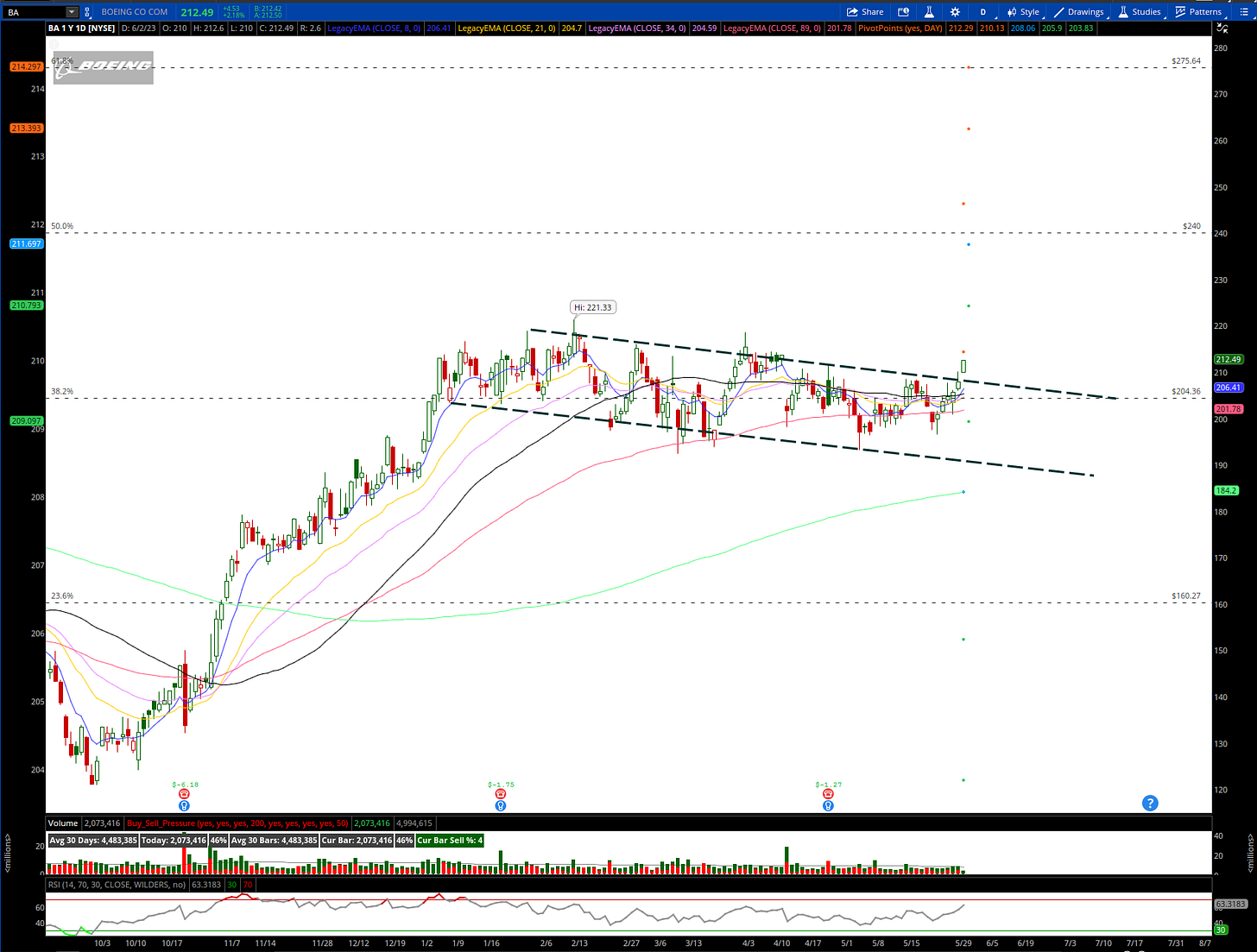Click the 212.49 last price in header
This screenshot has width=1257, height=952.
pyautogui.click(x=197, y=12)
